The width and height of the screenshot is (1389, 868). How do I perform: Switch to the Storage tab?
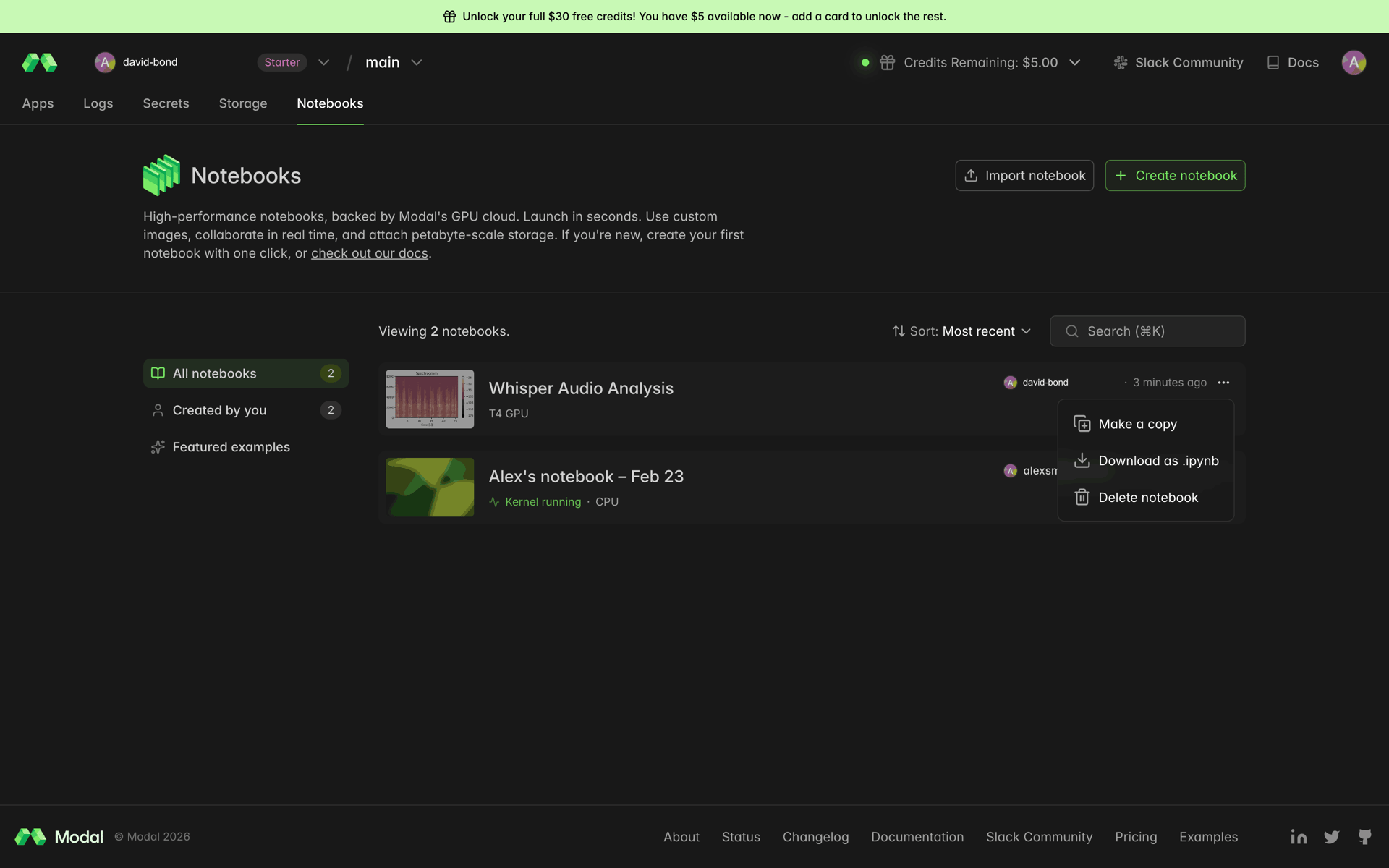(x=243, y=103)
